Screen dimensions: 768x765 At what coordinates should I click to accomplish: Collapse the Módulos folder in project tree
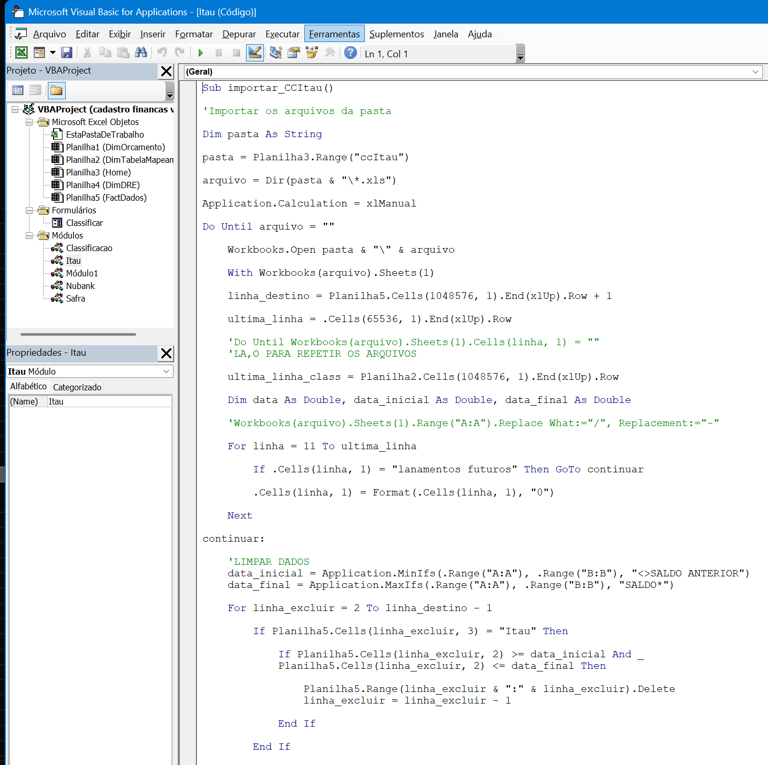click(x=30, y=236)
